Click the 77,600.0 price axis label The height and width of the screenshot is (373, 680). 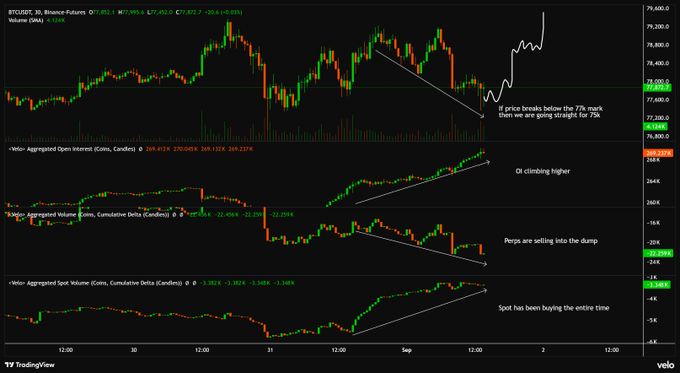(658, 99)
